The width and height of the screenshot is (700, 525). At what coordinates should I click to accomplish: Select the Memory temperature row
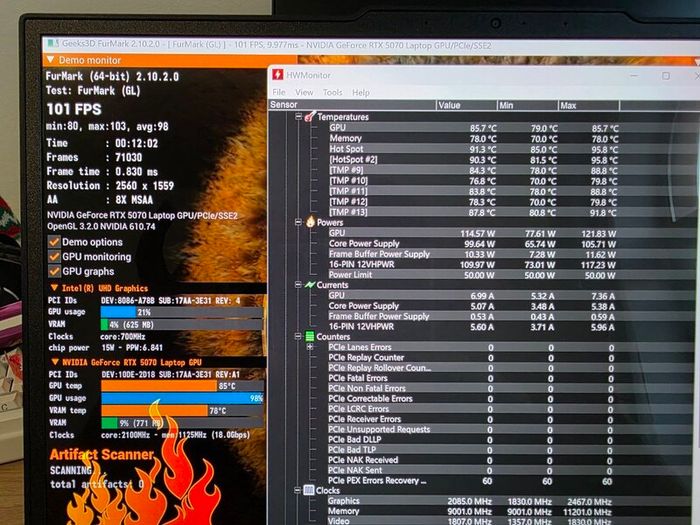474,138
